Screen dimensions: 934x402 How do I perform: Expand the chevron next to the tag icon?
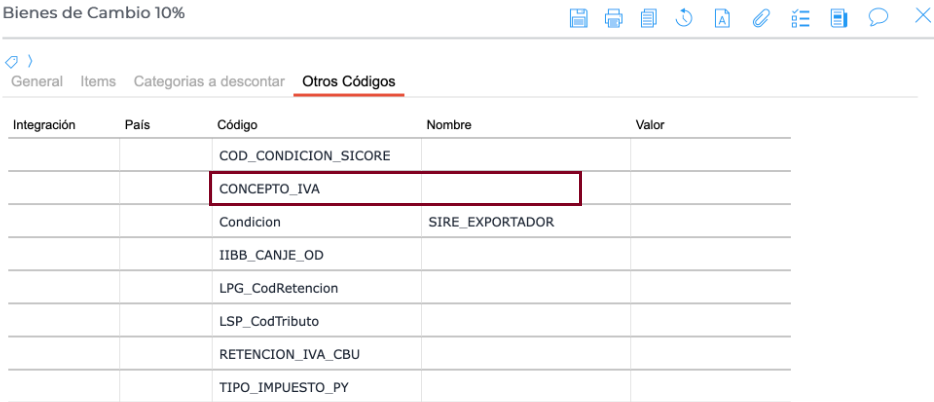click(x=30, y=61)
